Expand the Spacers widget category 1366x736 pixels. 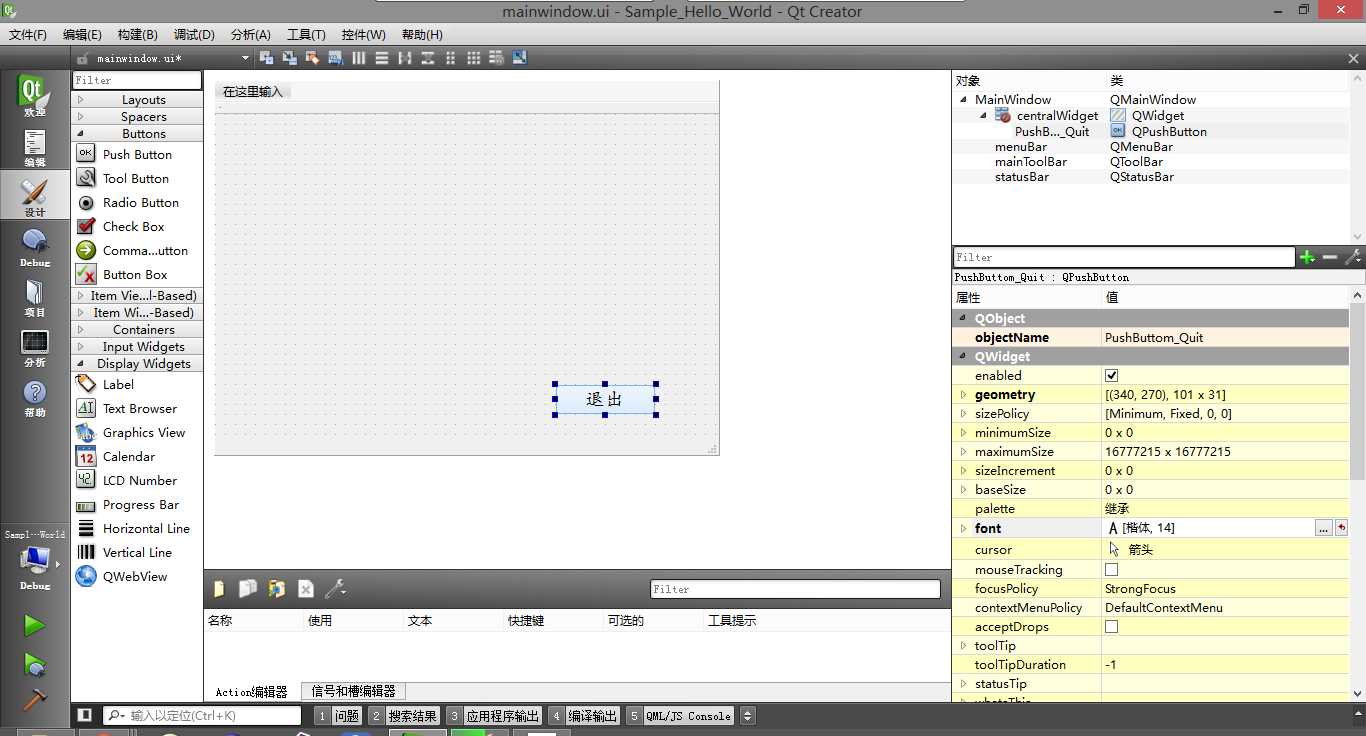click(137, 117)
